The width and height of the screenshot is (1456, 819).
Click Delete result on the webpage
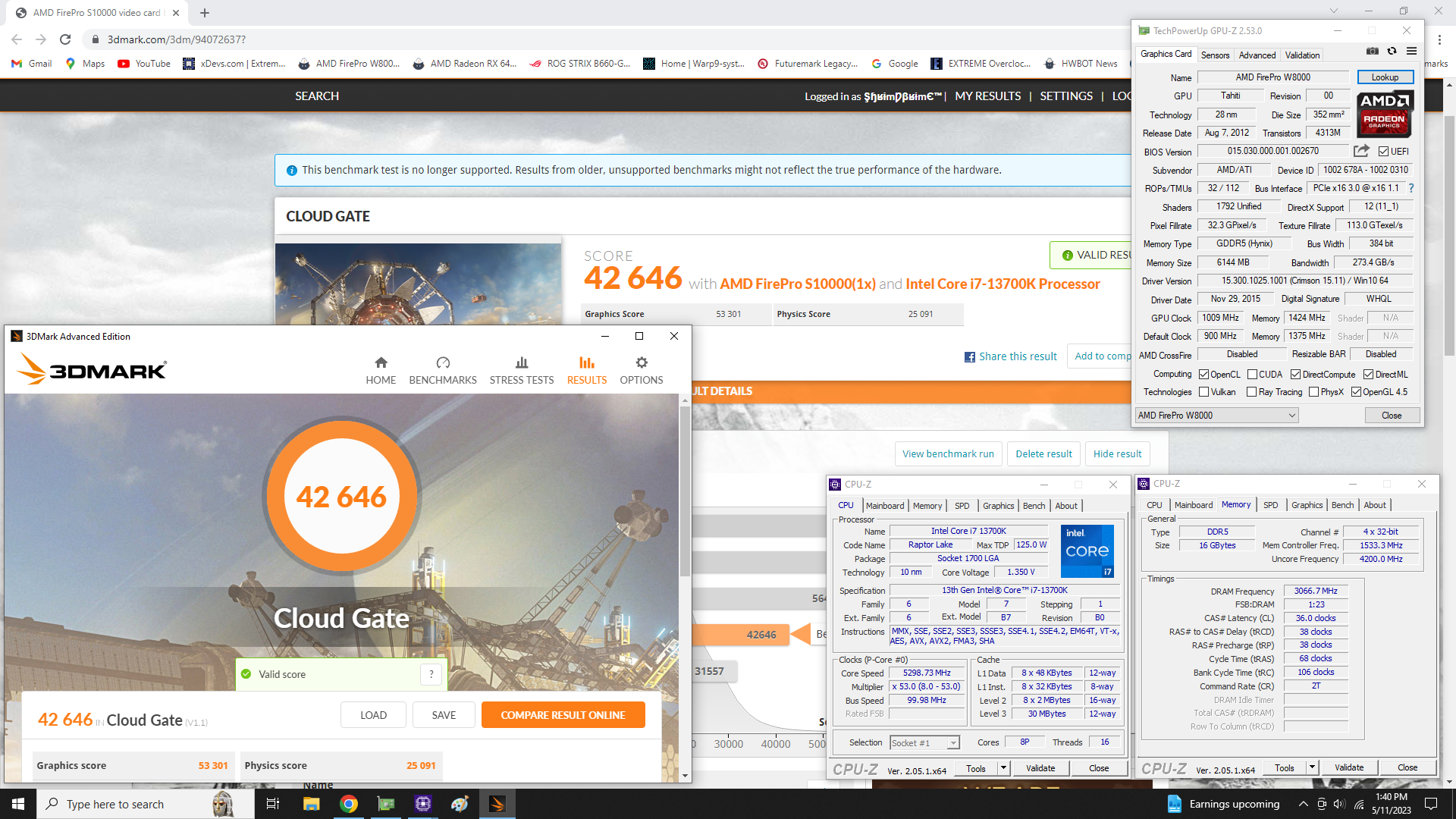[1043, 454]
